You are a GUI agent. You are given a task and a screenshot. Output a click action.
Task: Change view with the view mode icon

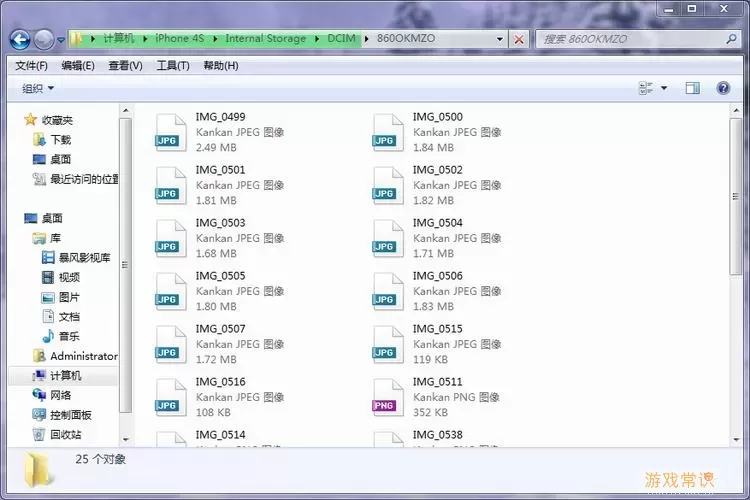pyautogui.click(x=646, y=88)
